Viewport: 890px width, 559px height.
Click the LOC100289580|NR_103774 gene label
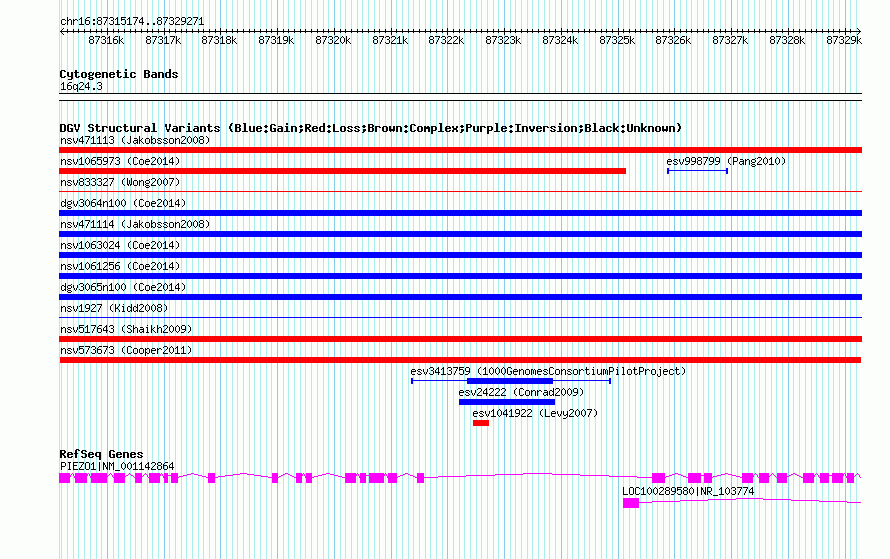coord(688,491)
